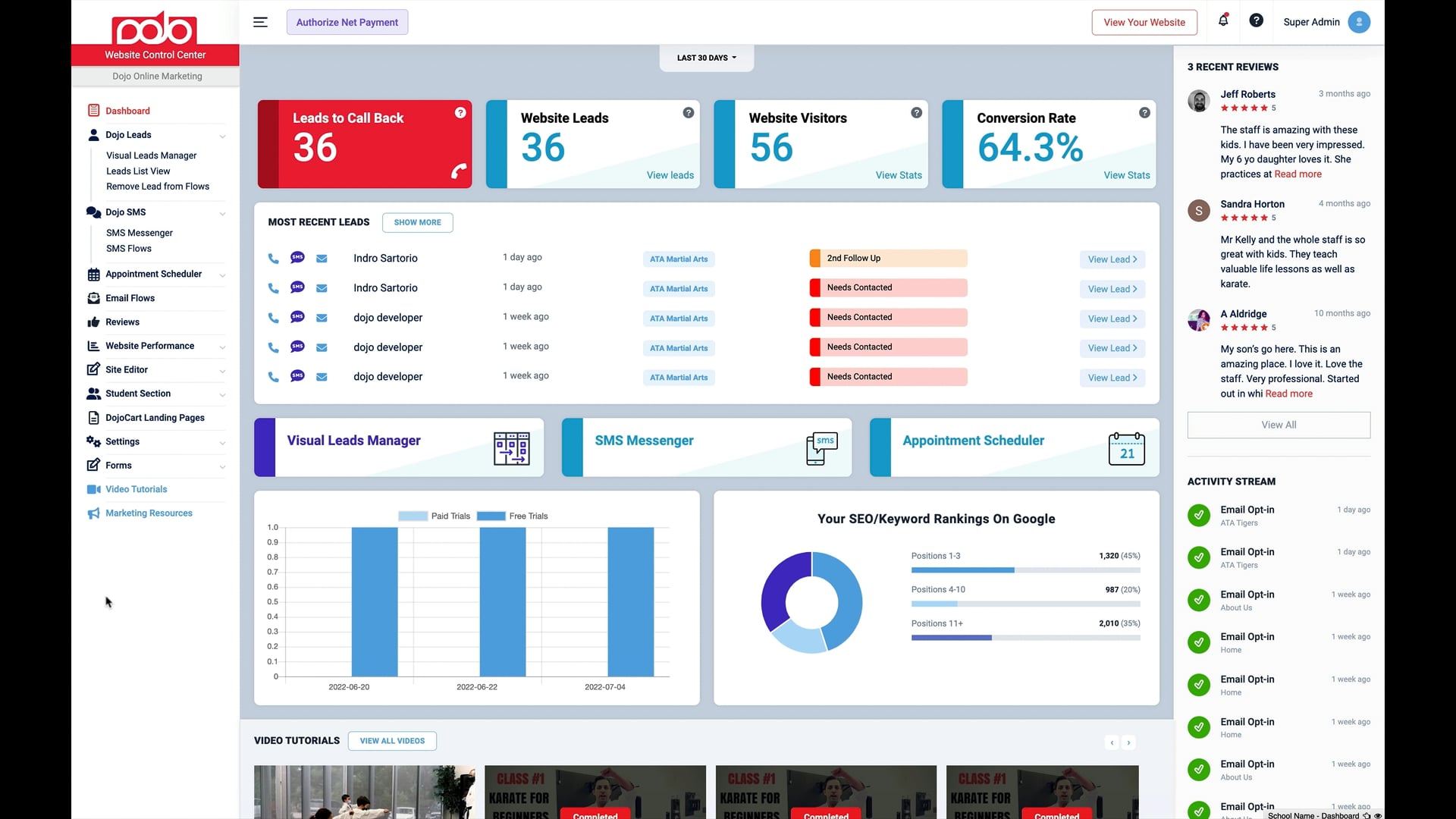Click email icon for first Indro Sartorio lead

click(x=322, y=259)
